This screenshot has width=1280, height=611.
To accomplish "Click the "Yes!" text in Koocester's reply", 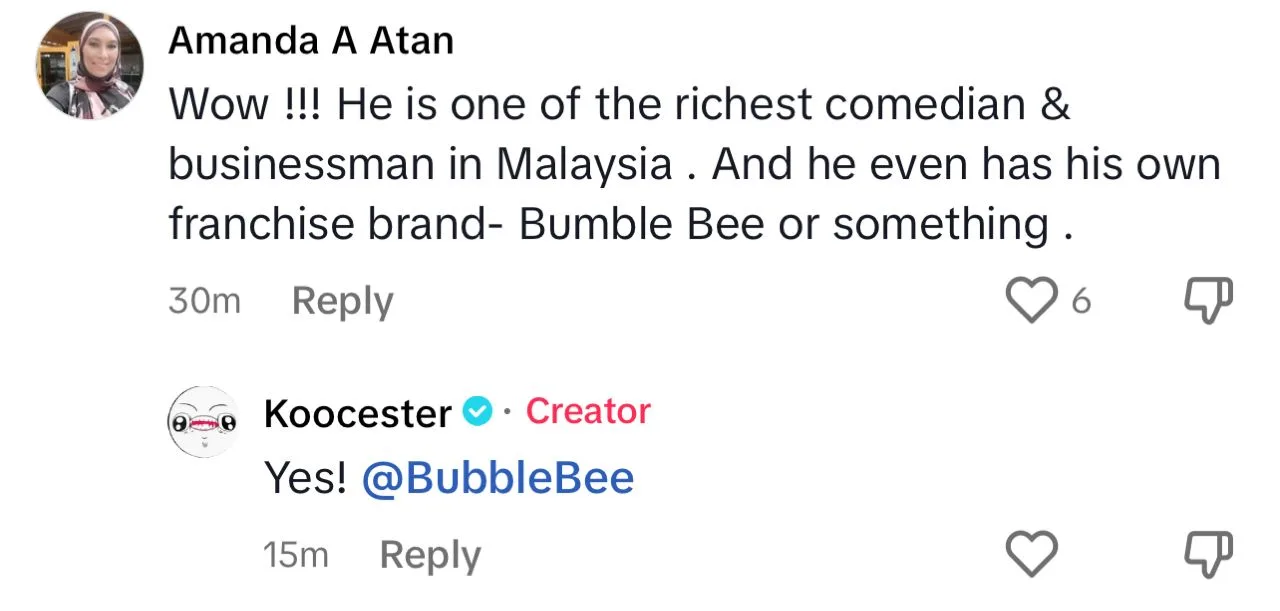I will pyautogui.click(x=305, y=479).
